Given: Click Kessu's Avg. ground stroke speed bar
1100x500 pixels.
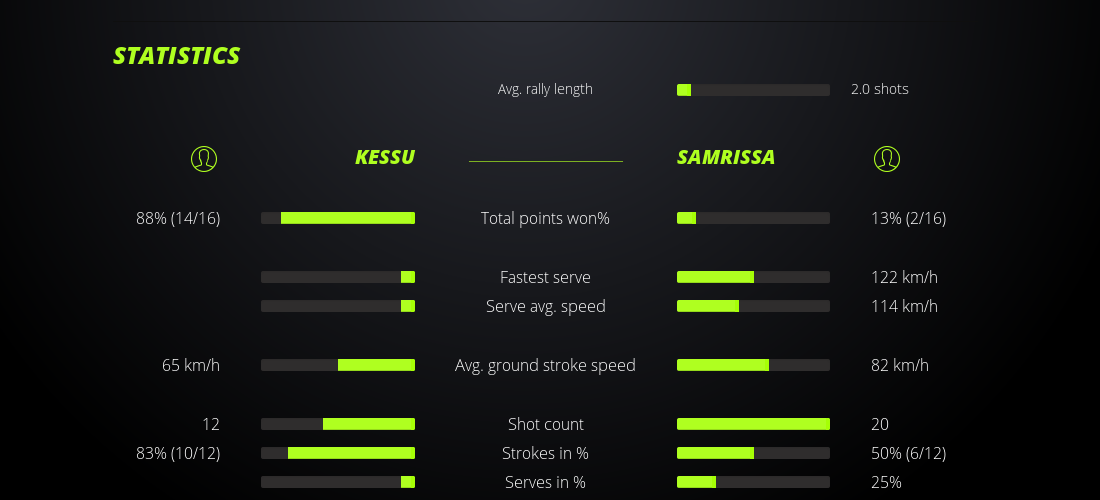Looking at the screenshot, I should tap(338, 365).
